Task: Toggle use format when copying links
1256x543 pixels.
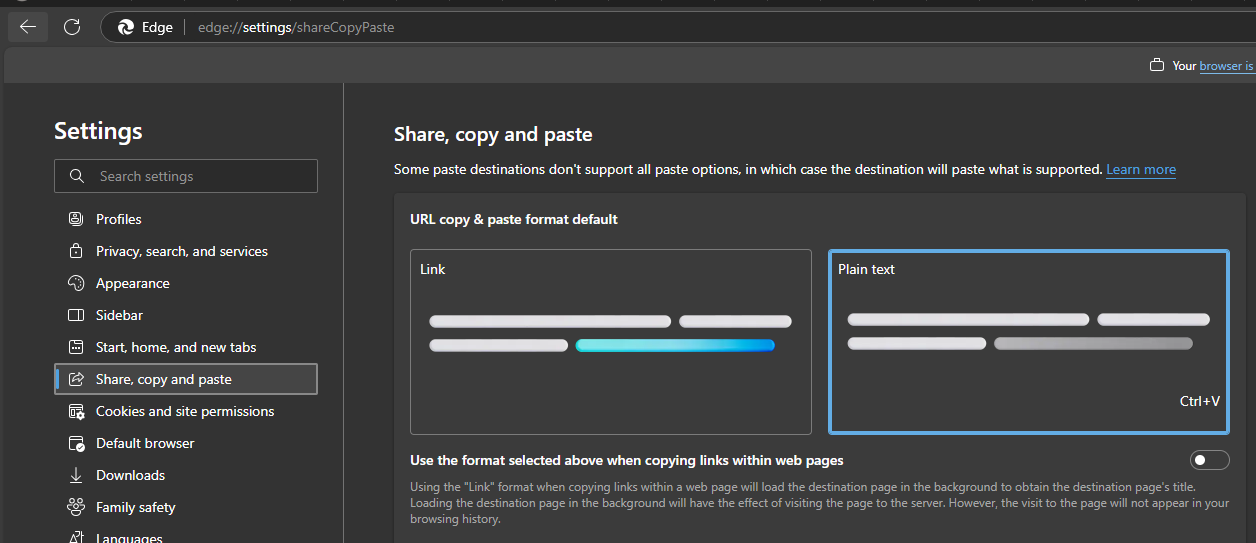Action: (1209, 460)
